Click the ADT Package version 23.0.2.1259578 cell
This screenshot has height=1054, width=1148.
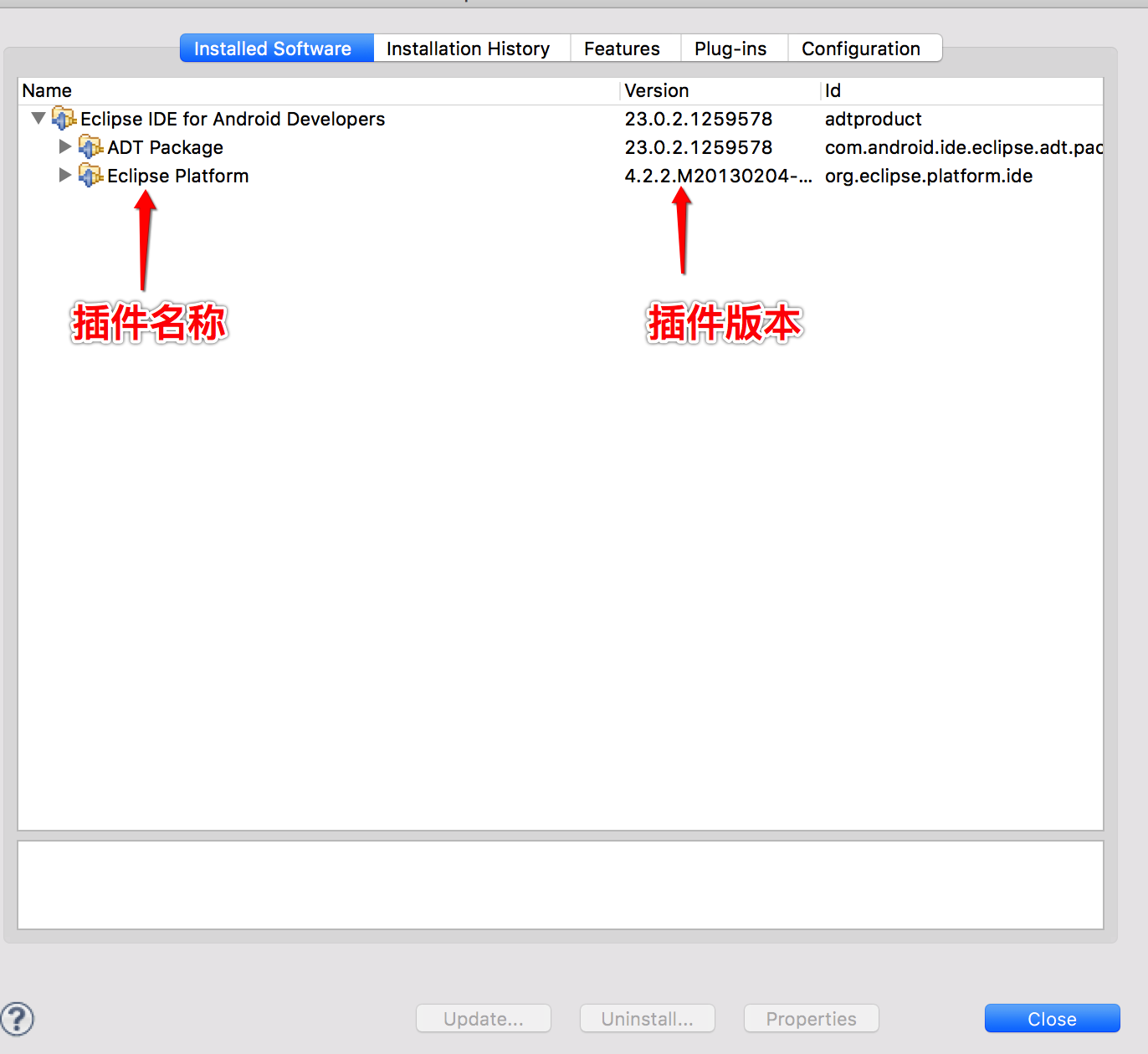click(699, 147)
